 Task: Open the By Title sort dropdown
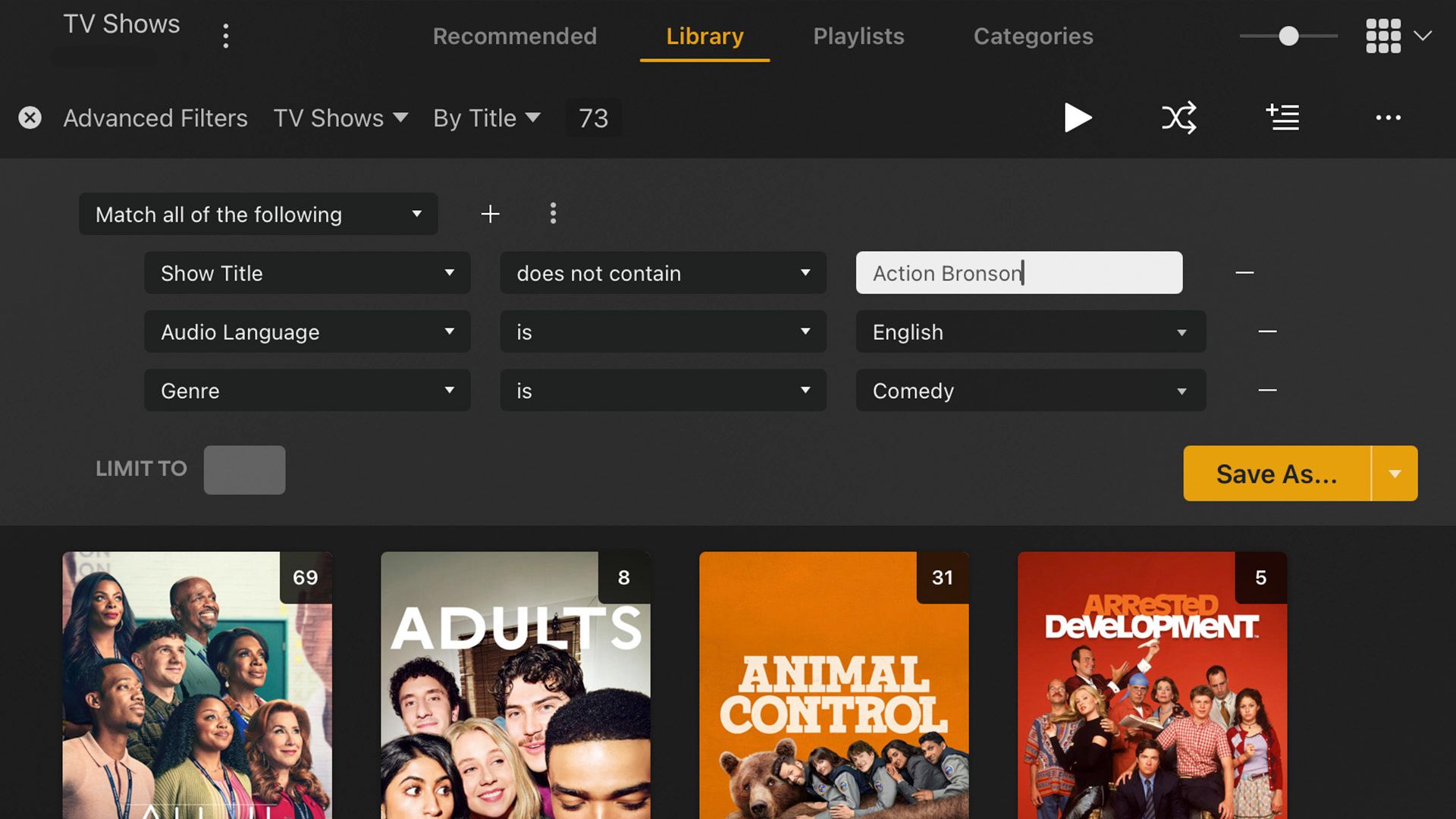(486, 118)
